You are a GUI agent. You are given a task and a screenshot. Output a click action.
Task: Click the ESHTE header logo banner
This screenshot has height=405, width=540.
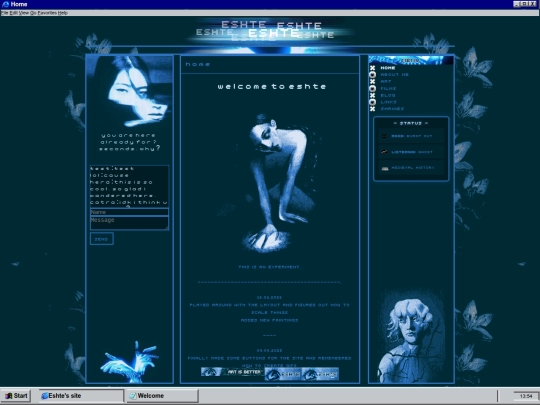[270, 31]
